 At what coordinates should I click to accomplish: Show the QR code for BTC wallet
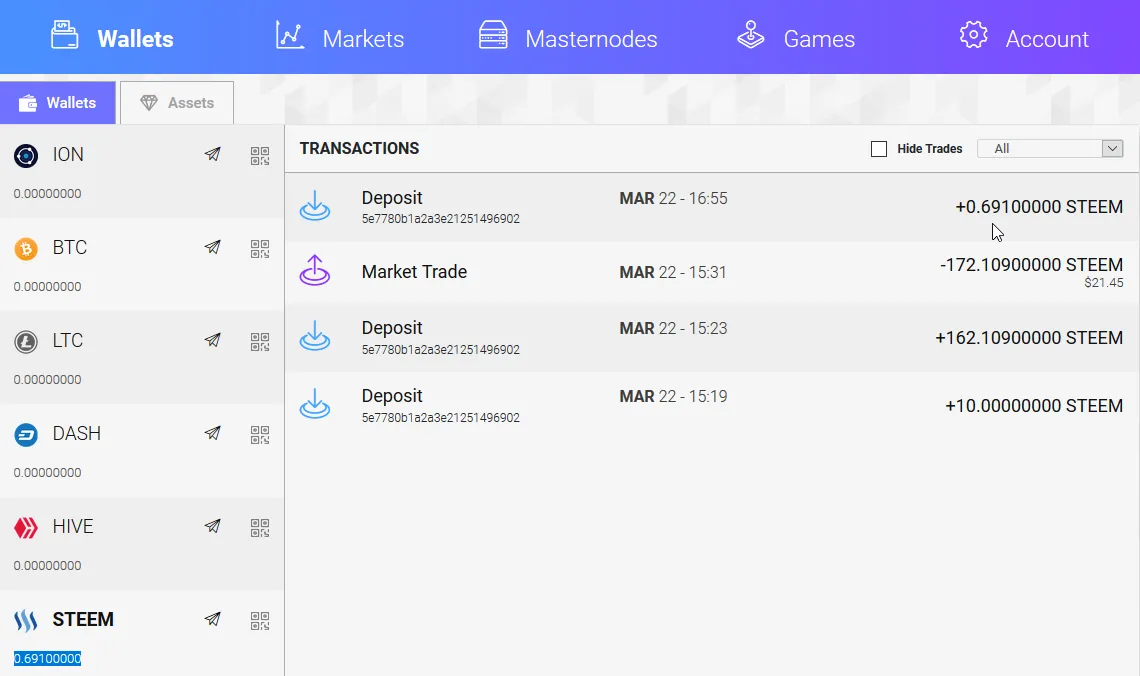260,249
